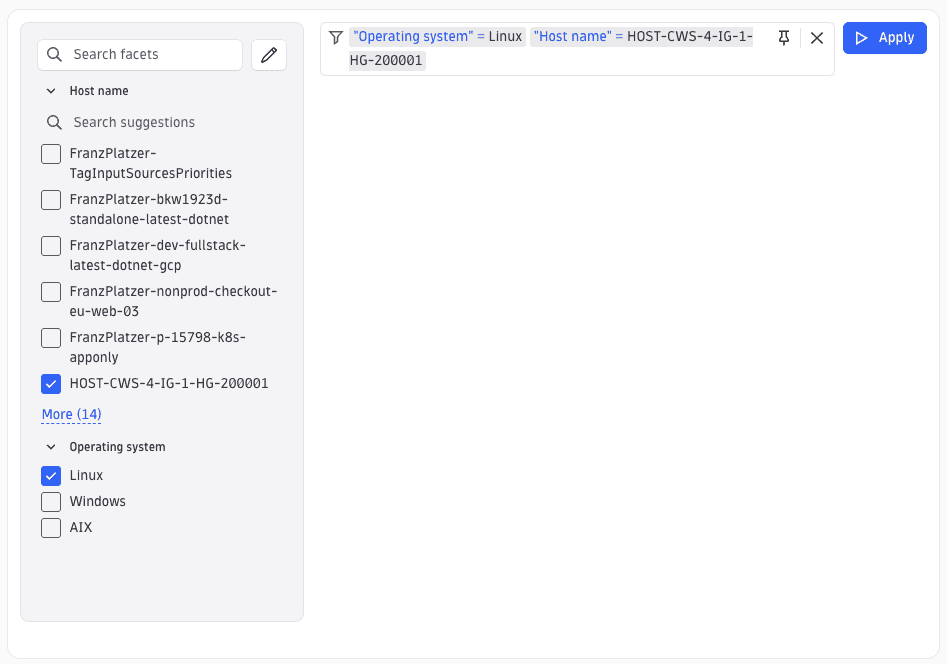Focus the Search suggestions input

tap(163, 123)
